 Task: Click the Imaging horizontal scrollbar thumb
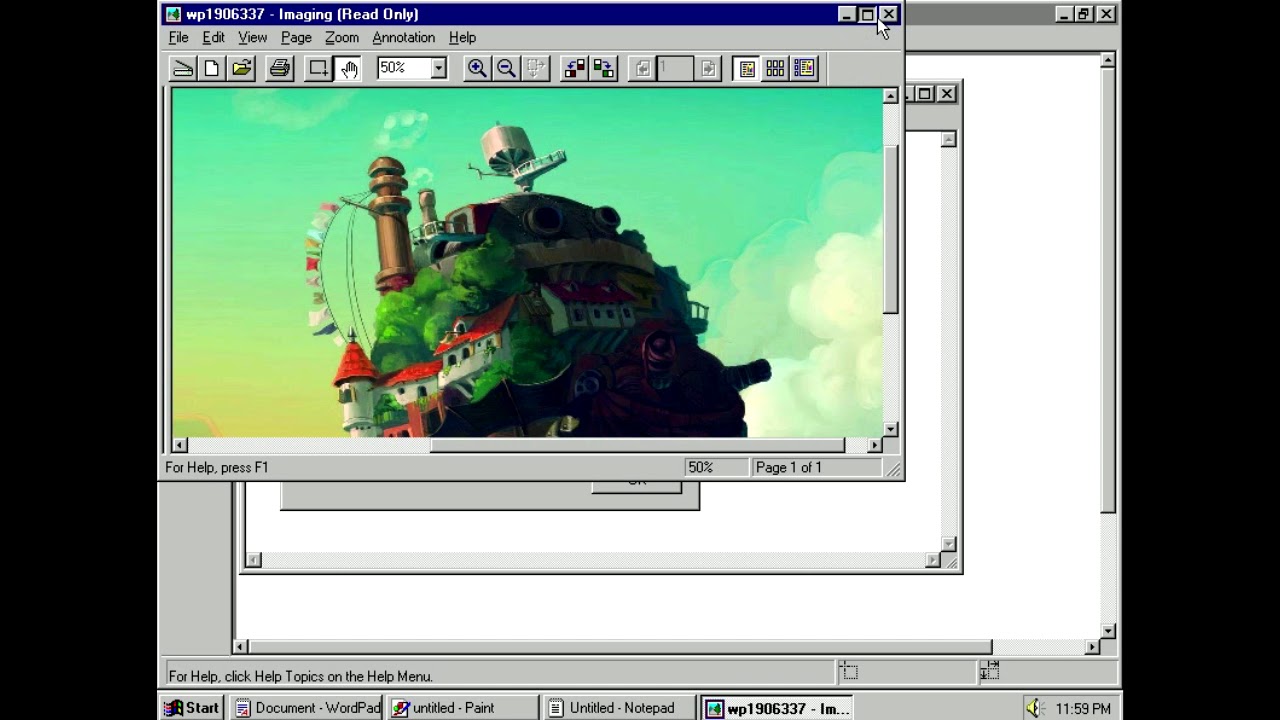point(637,445)
